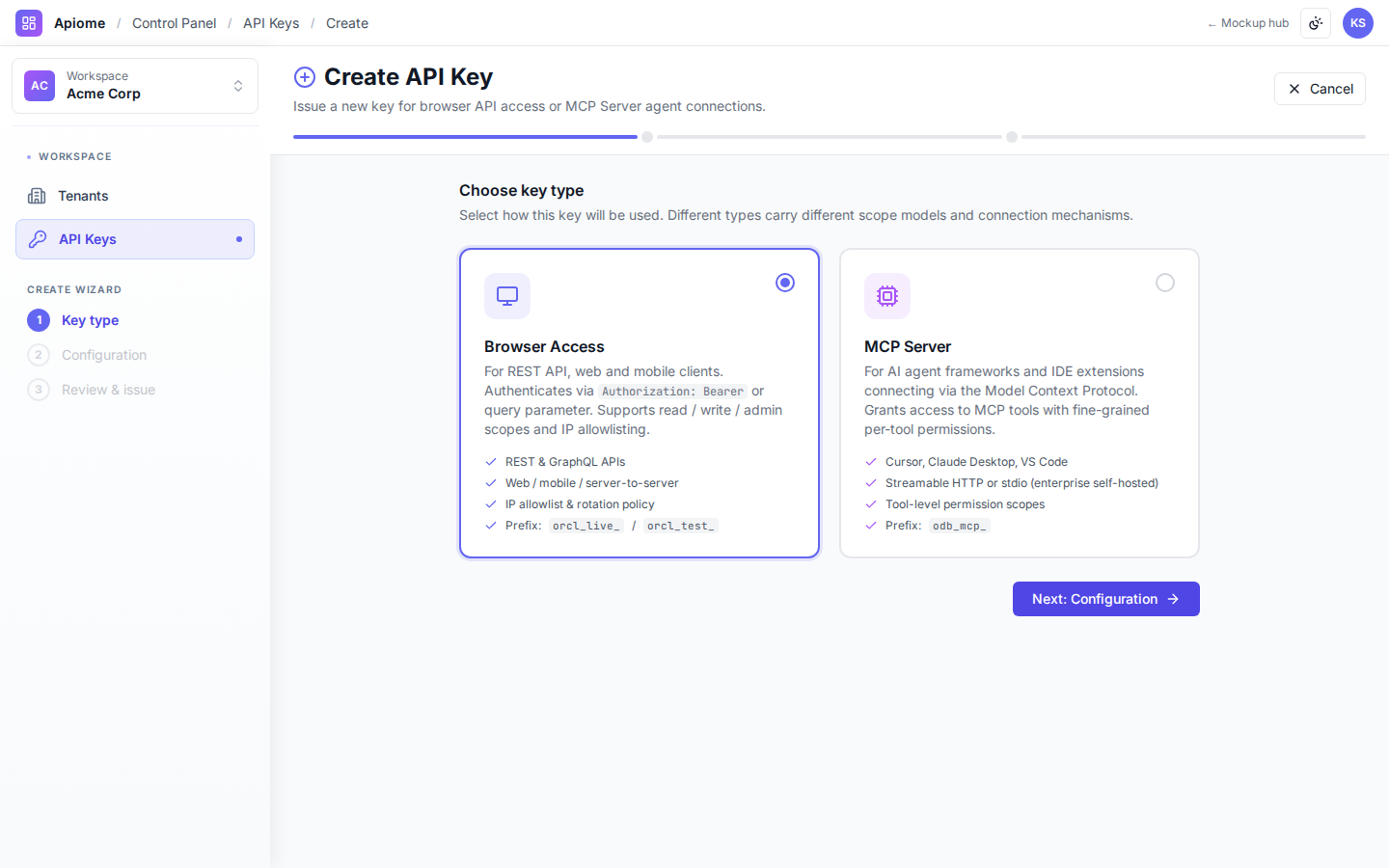Viewport: 1389px width, 868px height.
Task: Click the Choose key type heading
Action: click(x=522, y=190)
